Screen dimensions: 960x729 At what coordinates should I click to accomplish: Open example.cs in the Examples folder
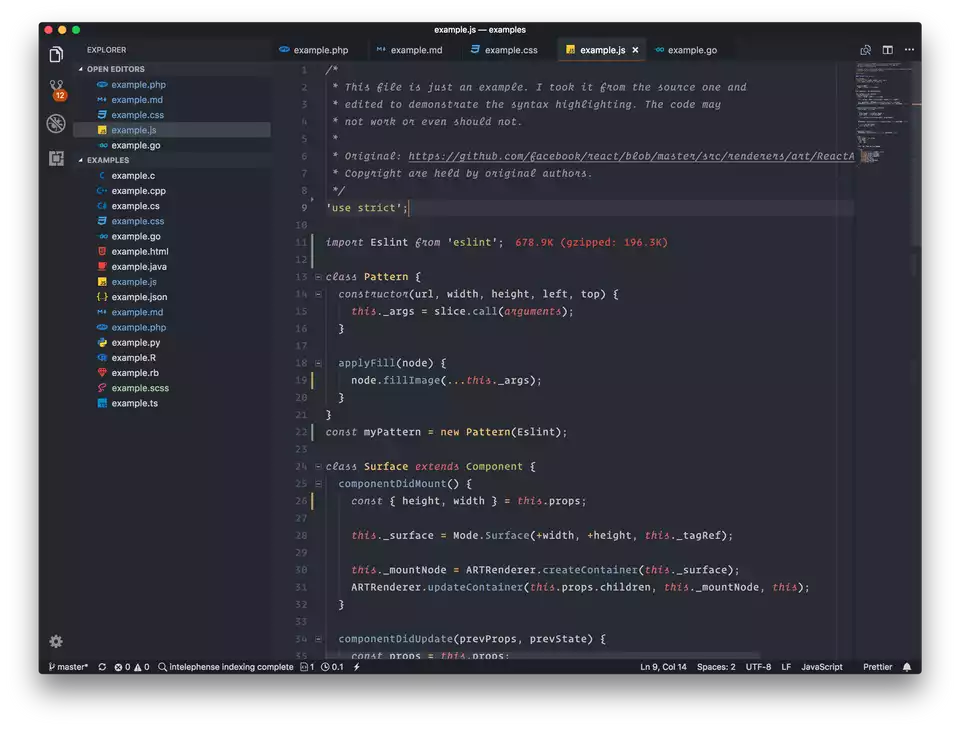pos(171,206)
